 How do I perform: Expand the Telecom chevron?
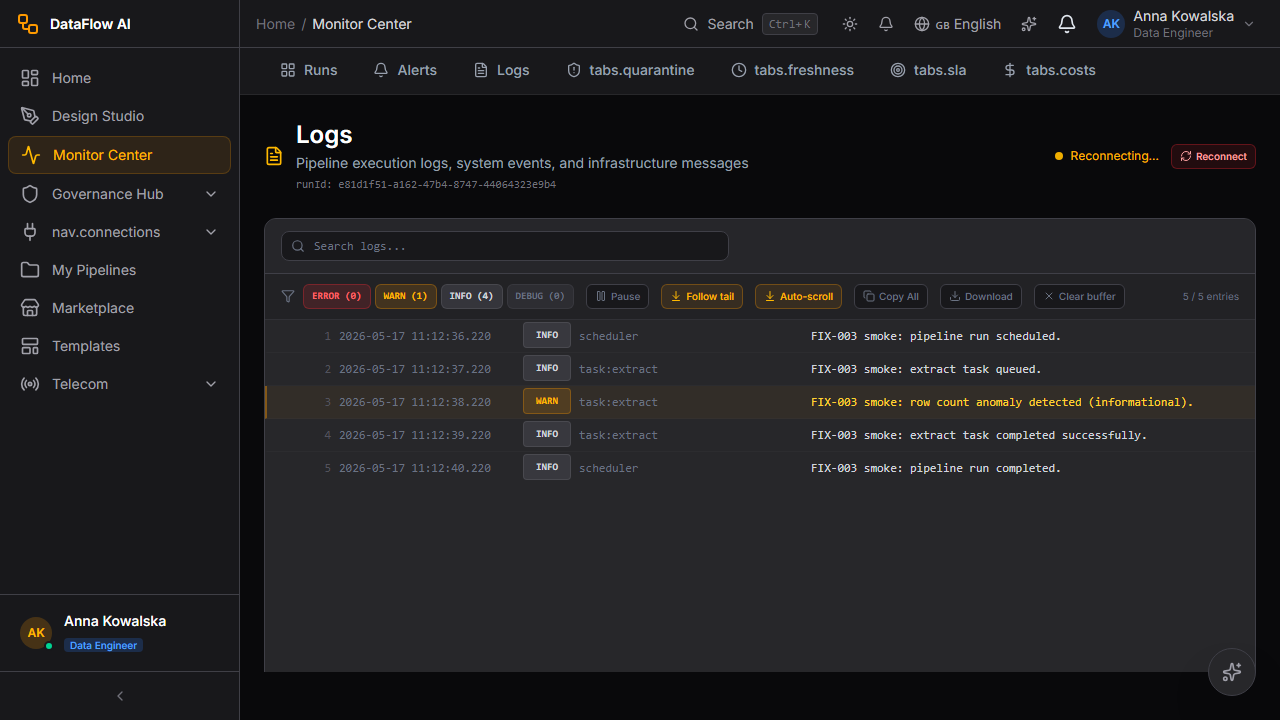[x=211, y=384]
